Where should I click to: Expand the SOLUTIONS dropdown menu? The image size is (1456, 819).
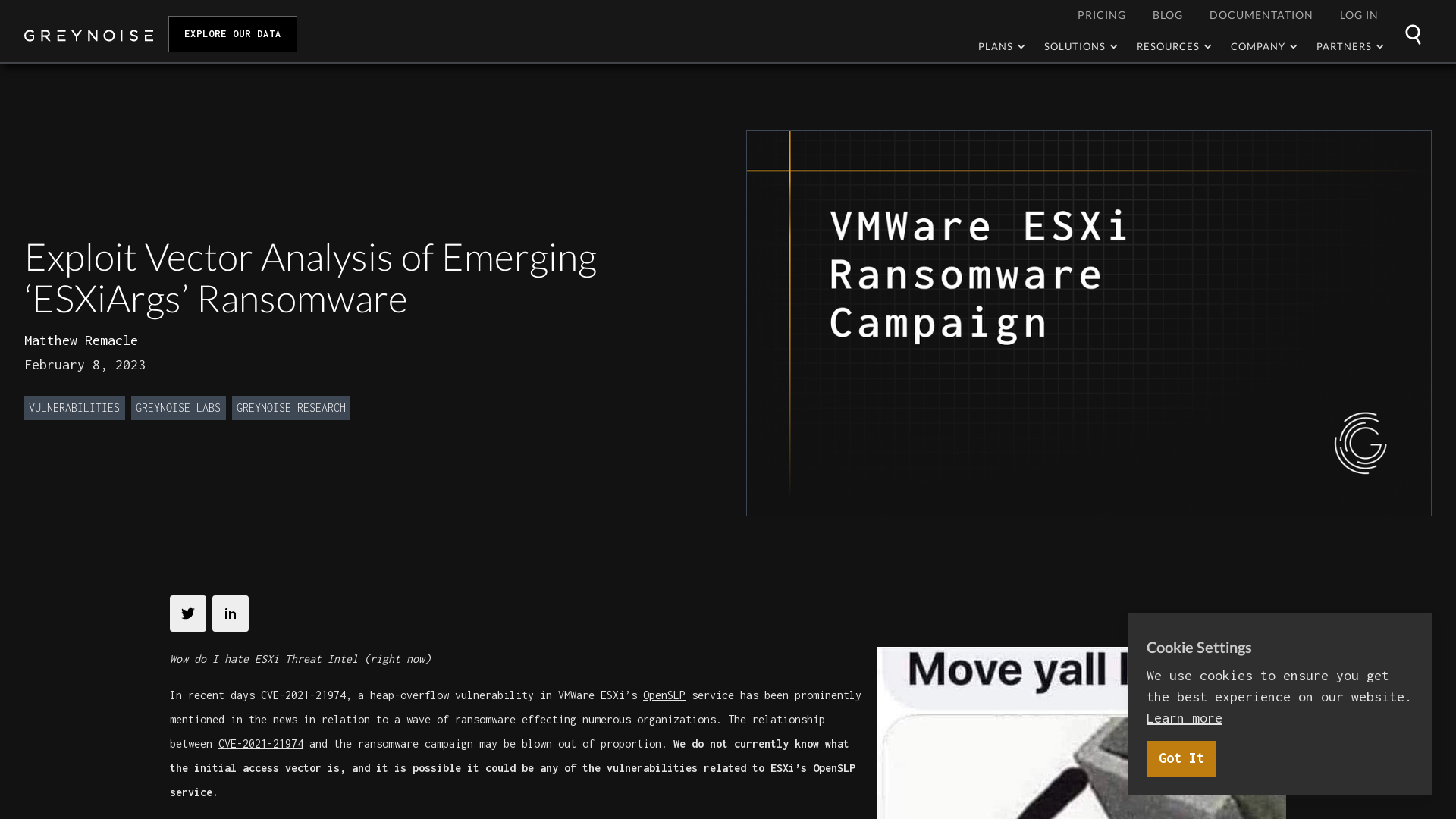point(1080,47)
